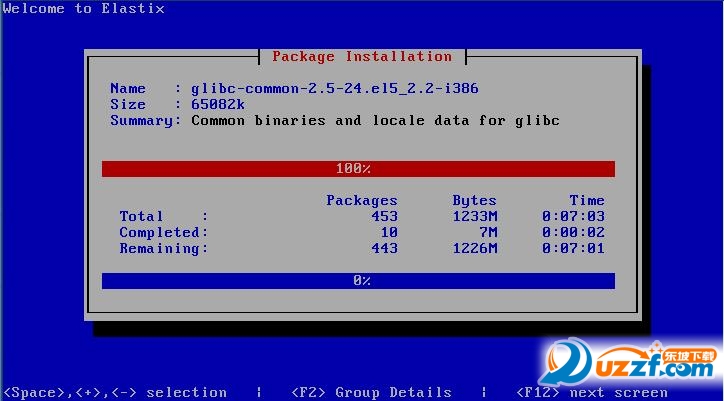Click completed bytes value 7M

(x=488, y=232)
